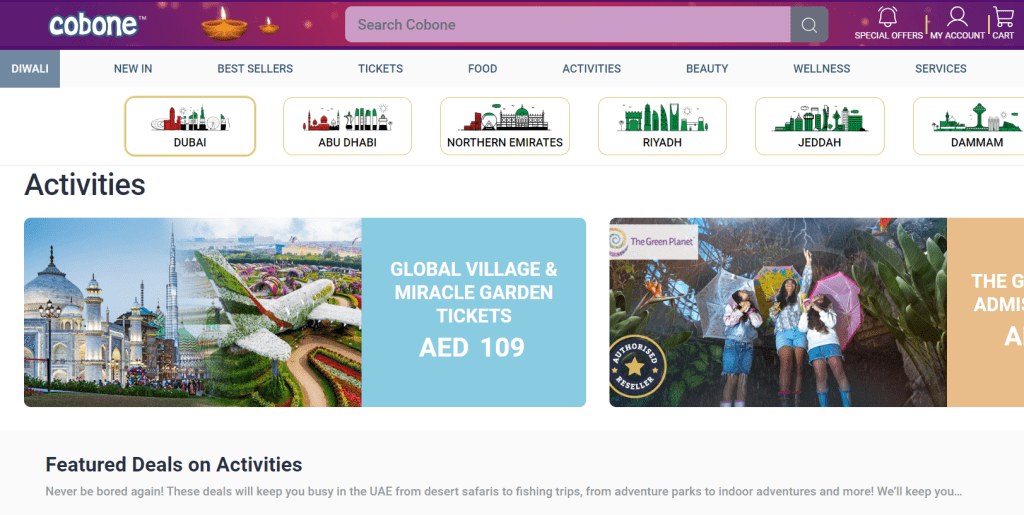Click the search magnifier icon
The height and width of the screenshot is (515, 1024).
coord(808,25)
